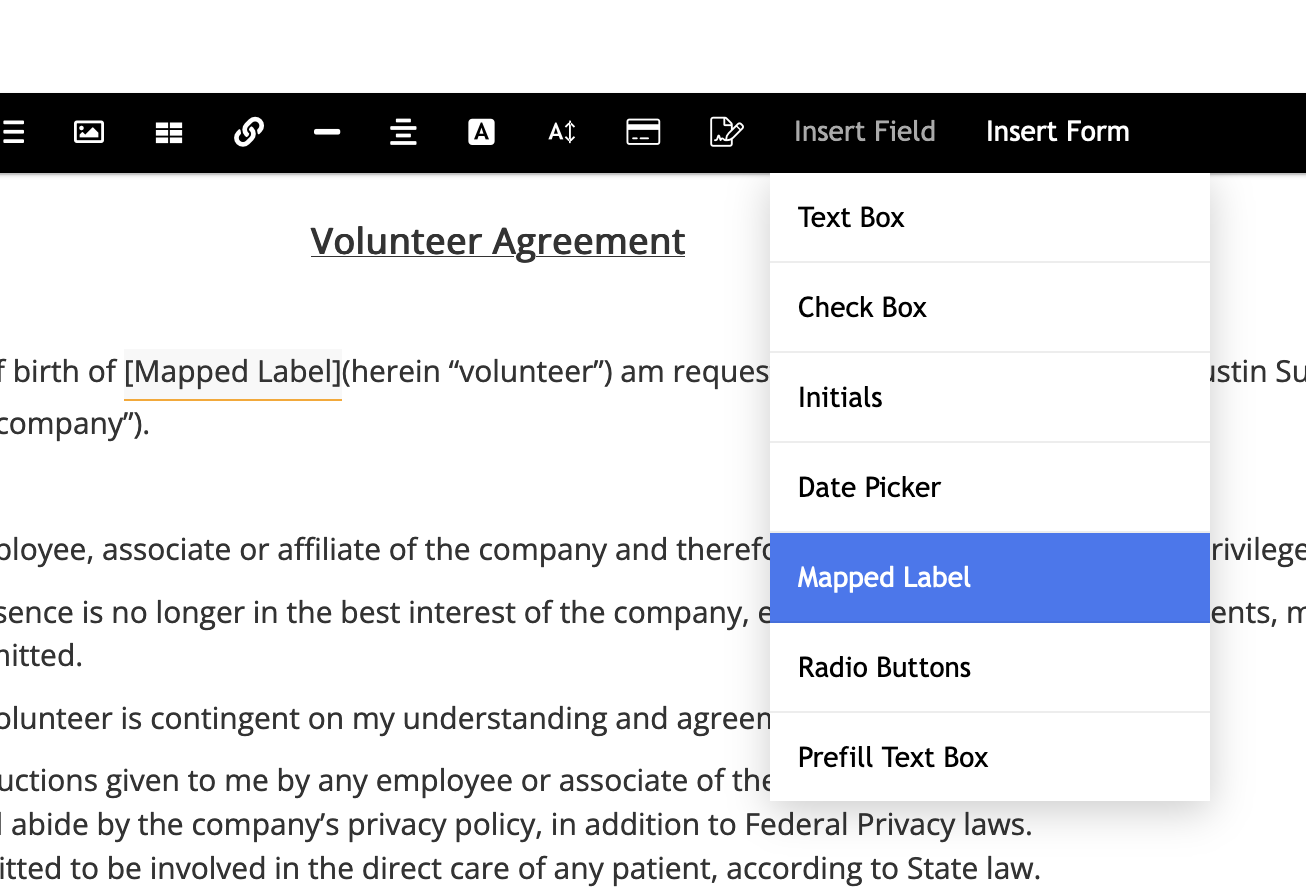The height and width of the screenshot is (896, 1306).
Task: Open the Insert Form menu
Action: (1057, 132)
